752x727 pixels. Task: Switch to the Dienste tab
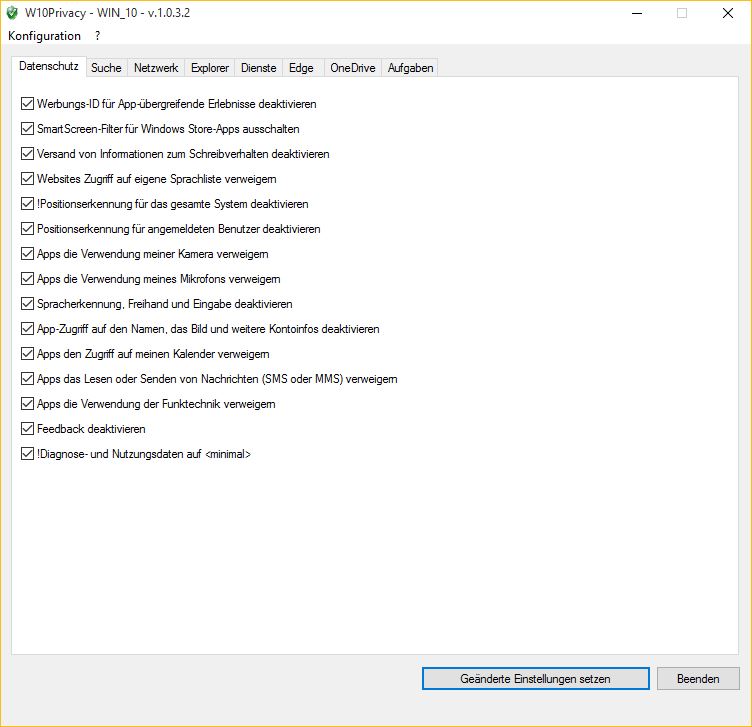click(x=258, y=68)
